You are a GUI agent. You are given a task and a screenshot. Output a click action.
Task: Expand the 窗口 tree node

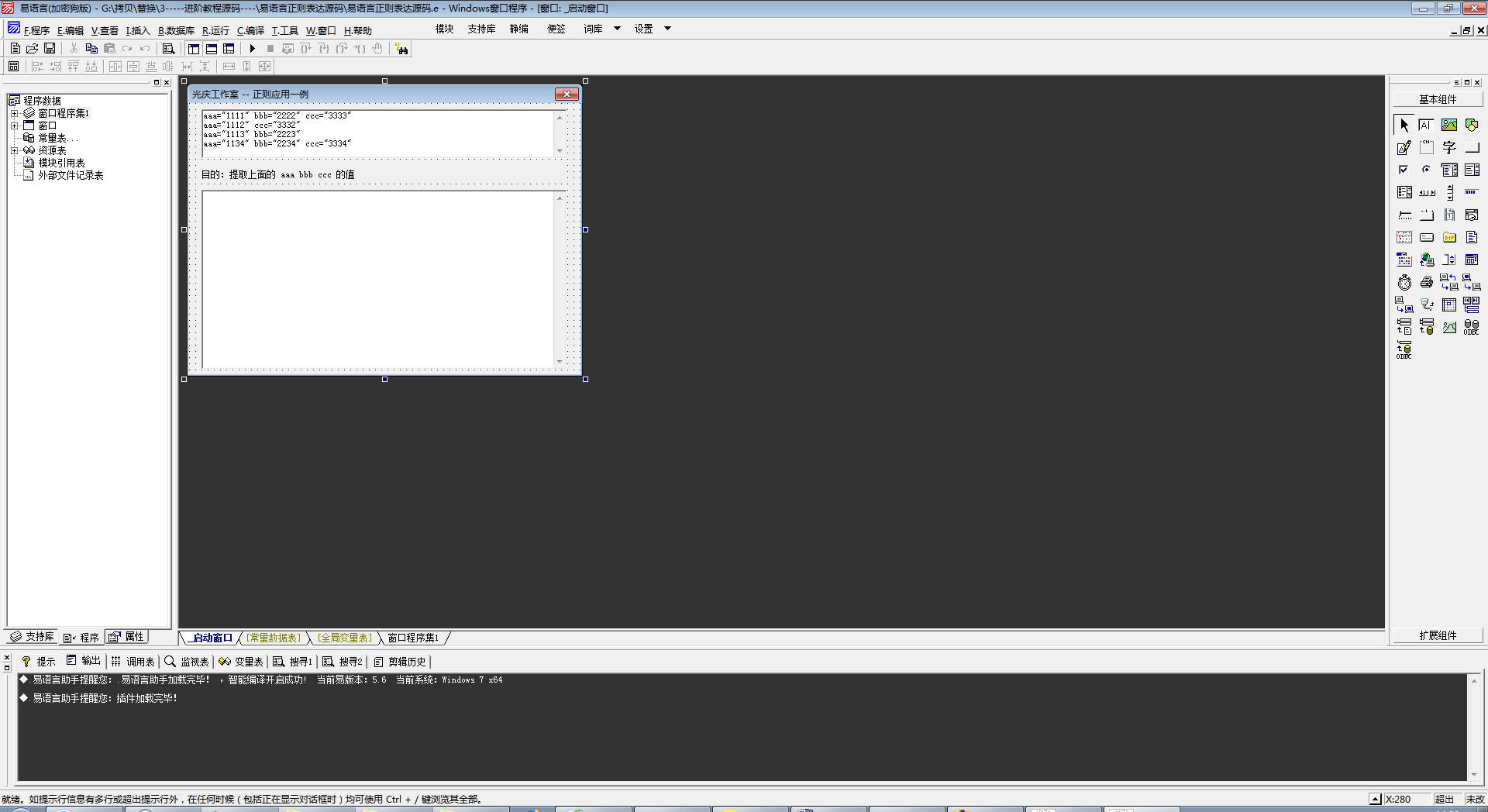[14, 126]
